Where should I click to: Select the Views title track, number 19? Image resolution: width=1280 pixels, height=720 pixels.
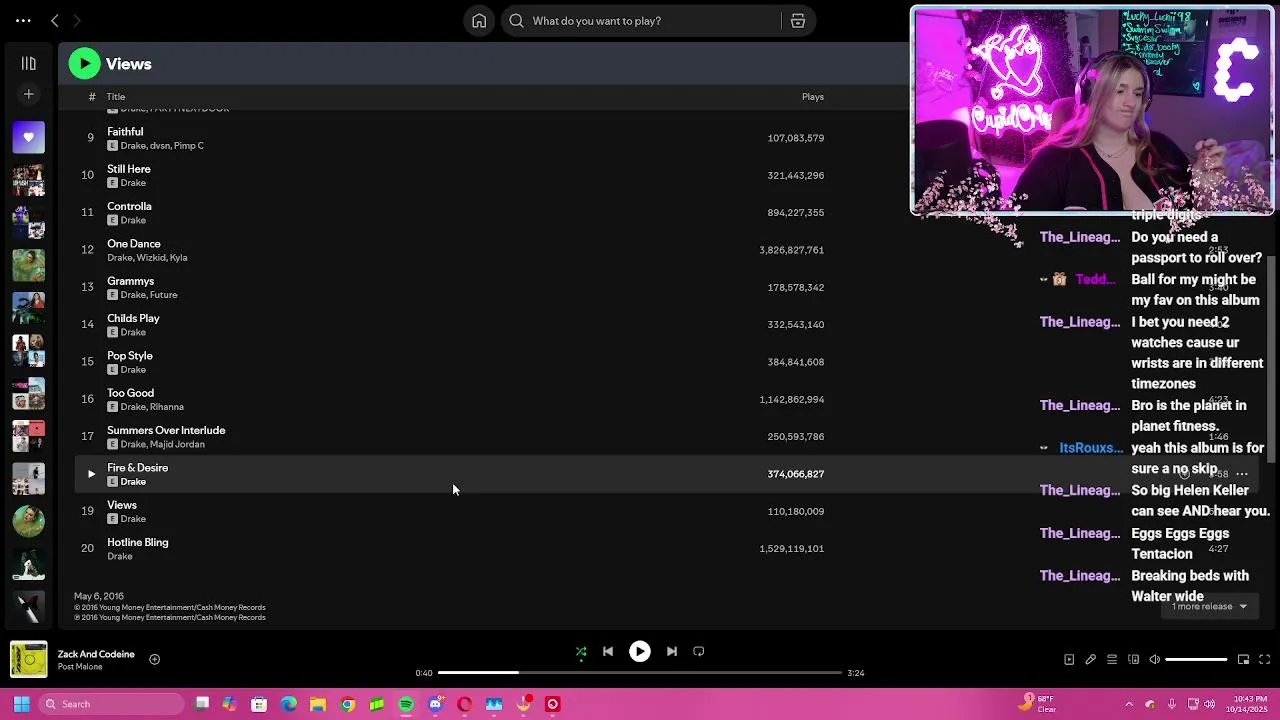(x=122, y=505)
